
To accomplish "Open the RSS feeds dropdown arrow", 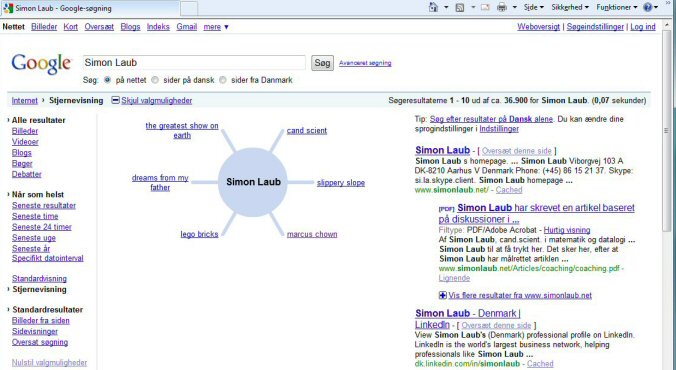I will click(x=473, y=7).
